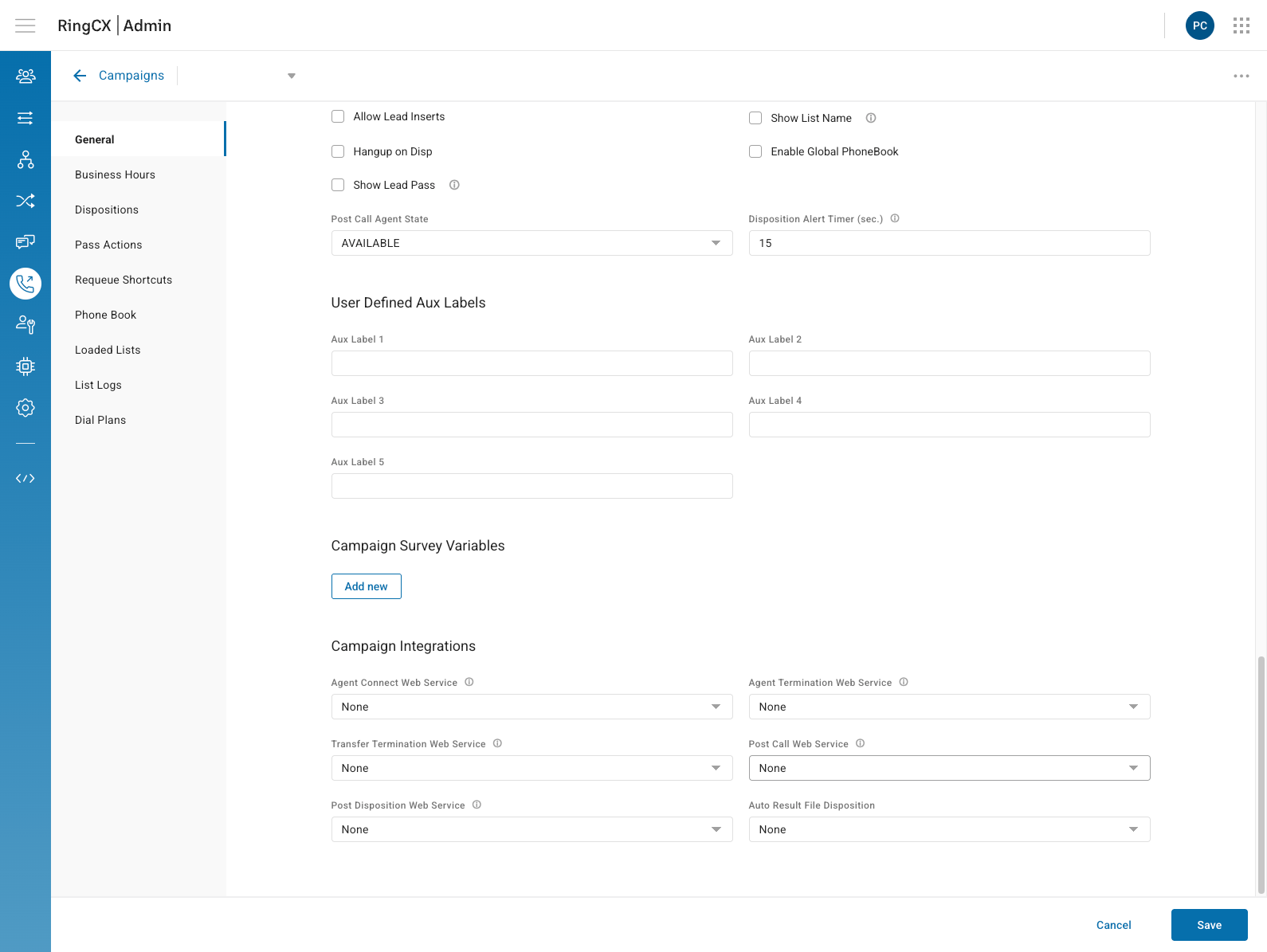Image resolution: width=1267 pixels, height=952 pixels.
Task: Switch to Business Hours tab
Action: point(139,174)
